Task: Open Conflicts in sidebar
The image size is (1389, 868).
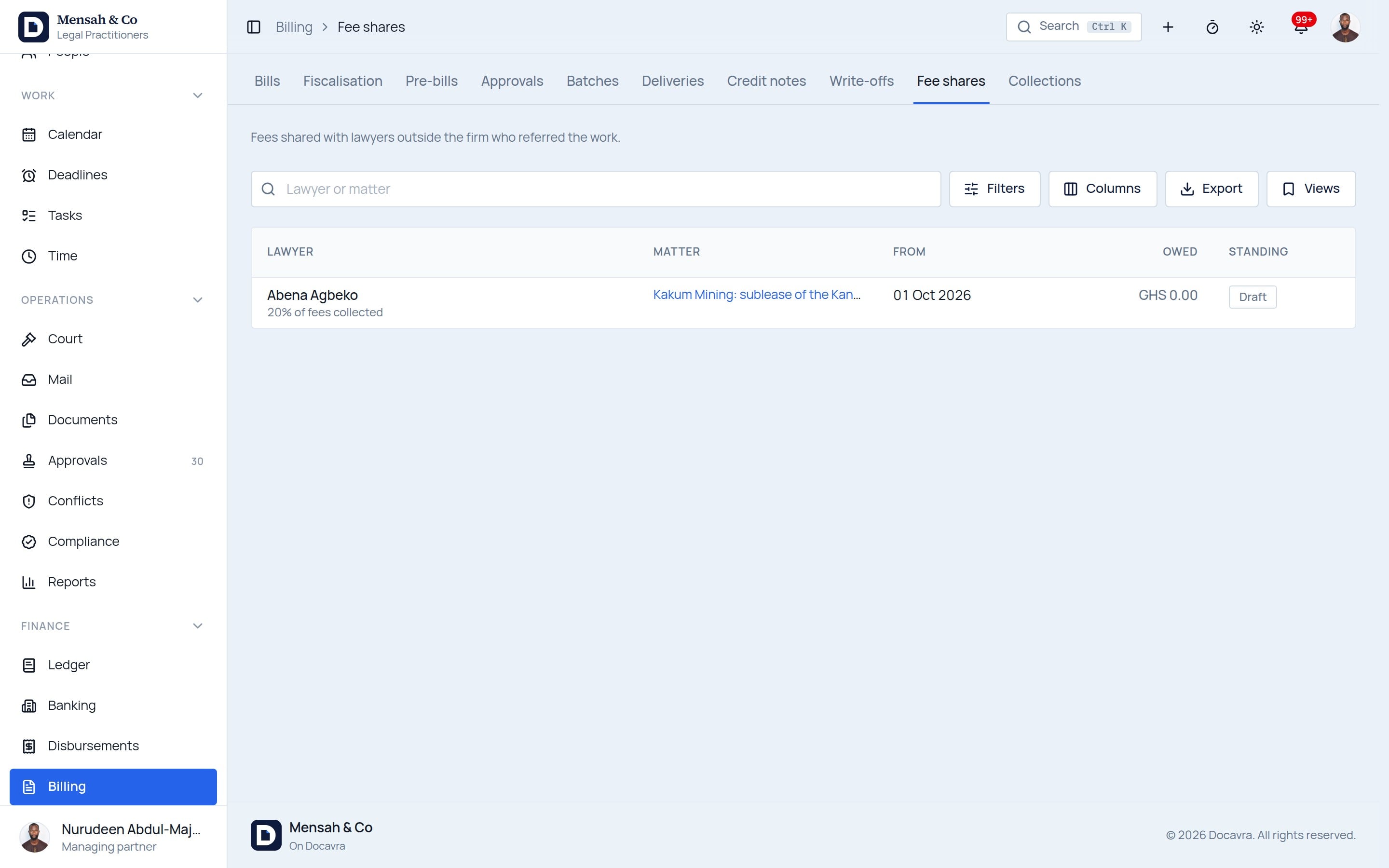Action: pyautogui.click(x=113, y=501)
